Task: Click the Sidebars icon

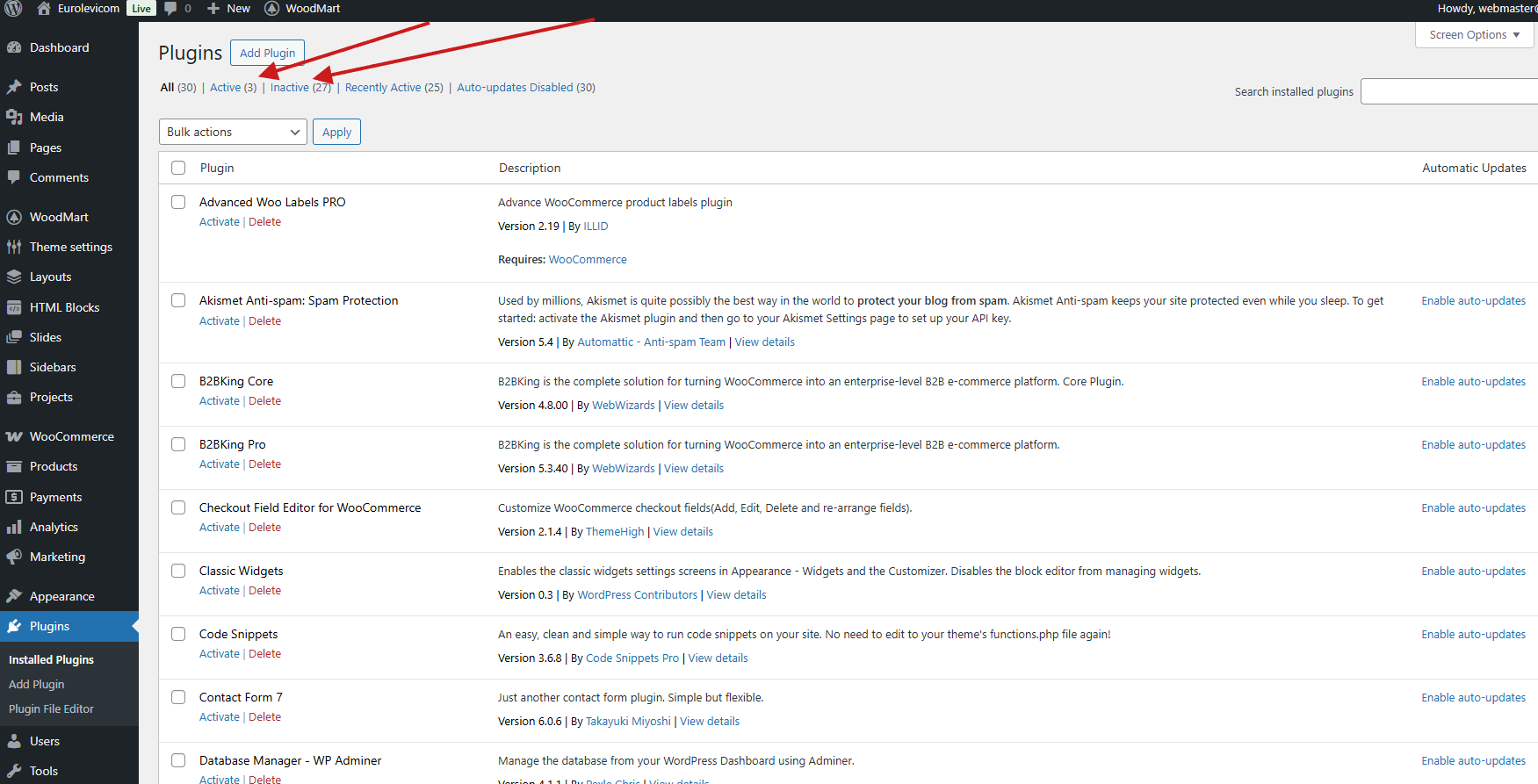Action: point(14,367)
